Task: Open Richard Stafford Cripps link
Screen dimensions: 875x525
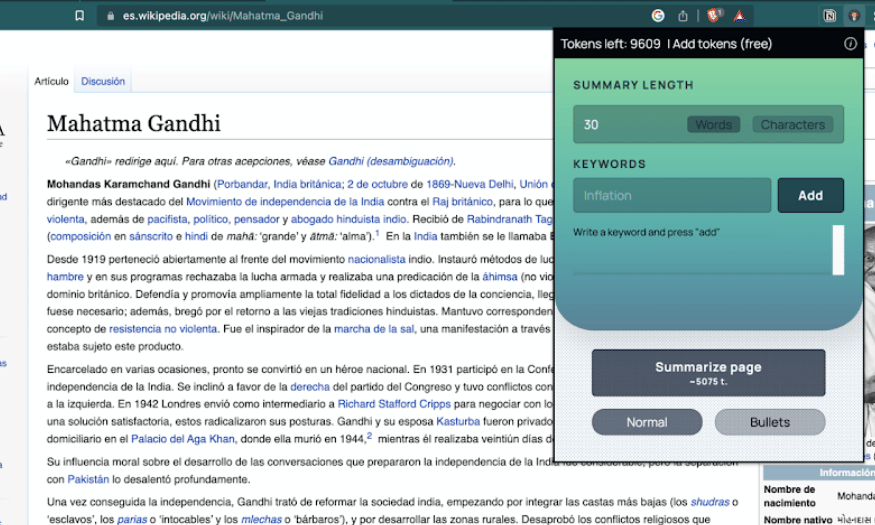Action: point(394,404)
